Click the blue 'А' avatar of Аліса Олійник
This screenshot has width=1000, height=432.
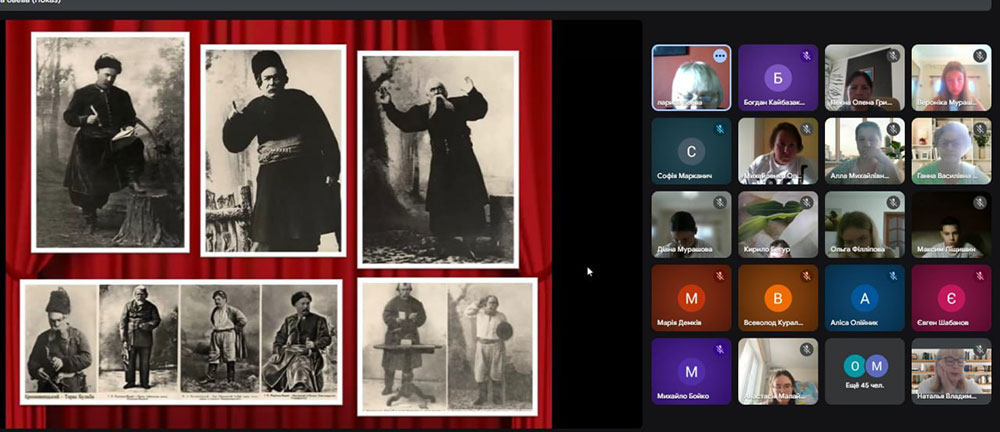click(864, 298)
